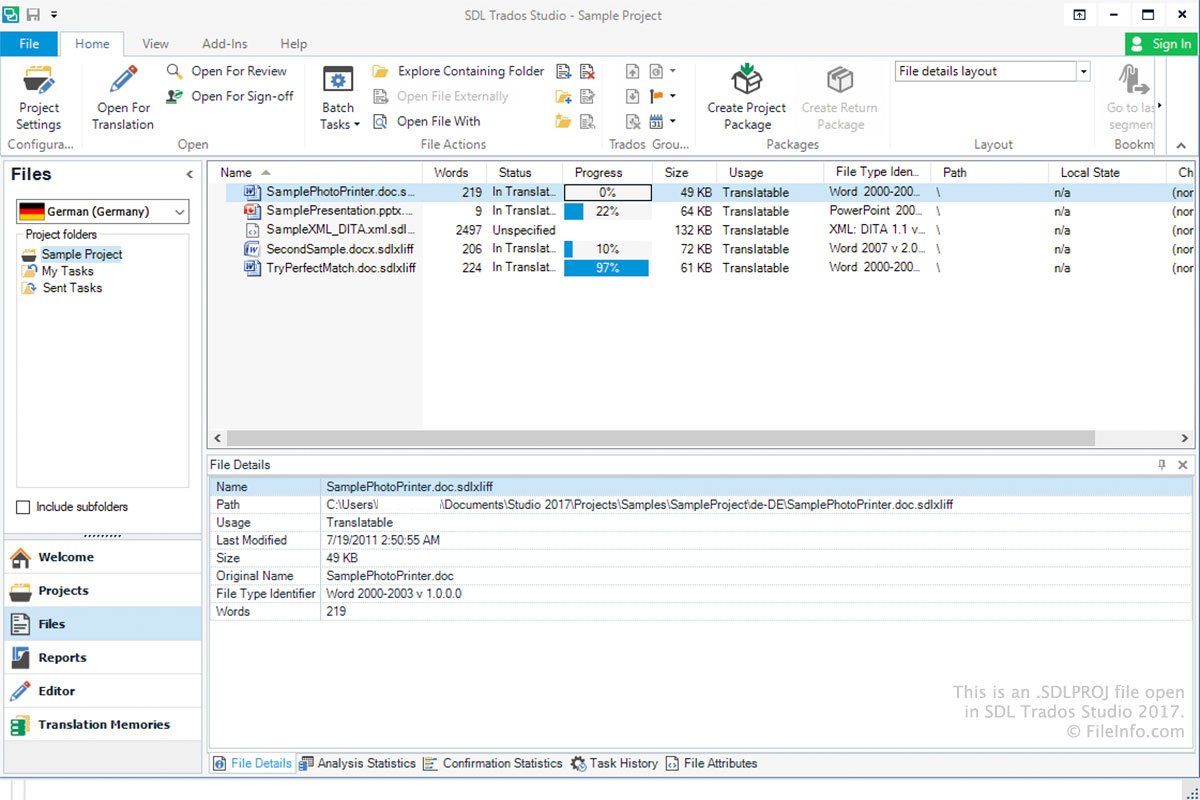Click the Save icon in the title bar
1200x800 pixels.
tap(33, 15)
